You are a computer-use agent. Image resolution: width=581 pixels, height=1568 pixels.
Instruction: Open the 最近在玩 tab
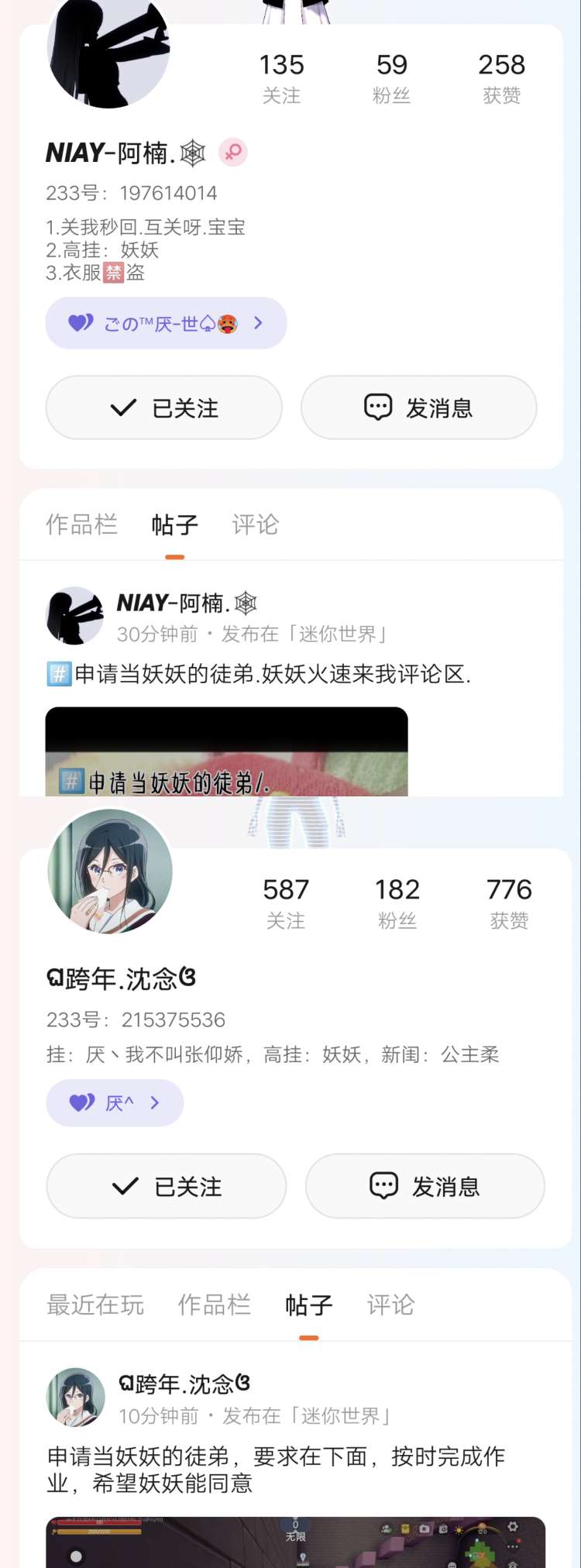pyautogui.click(x=95, y=1305)
